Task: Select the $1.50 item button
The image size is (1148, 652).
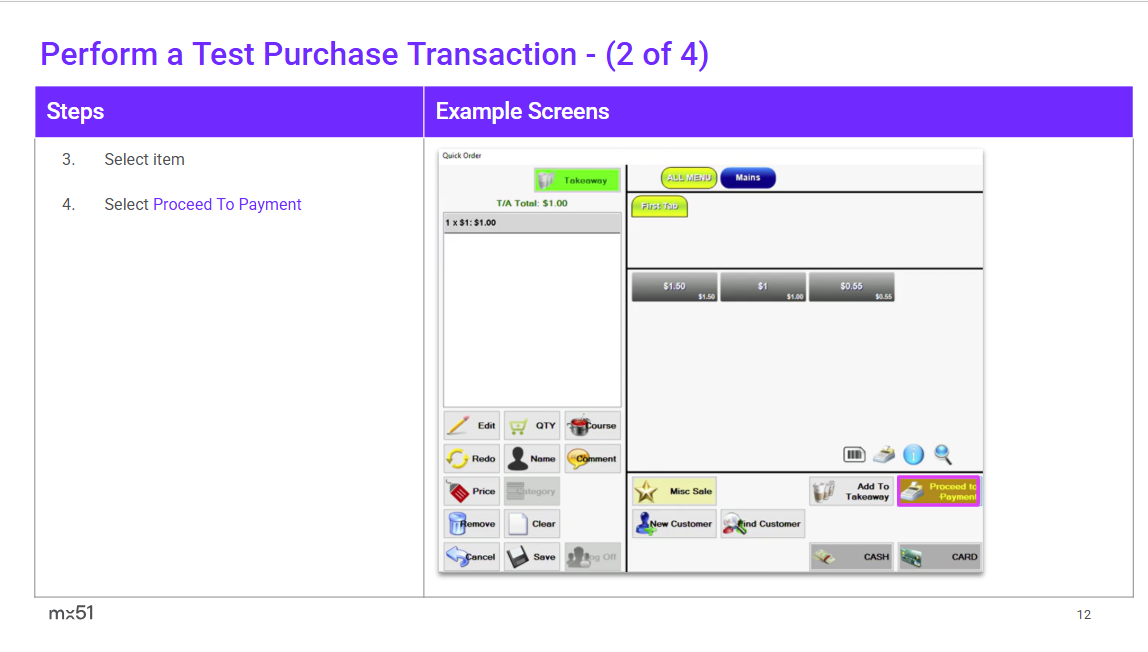Action: [x=674, y=287]
